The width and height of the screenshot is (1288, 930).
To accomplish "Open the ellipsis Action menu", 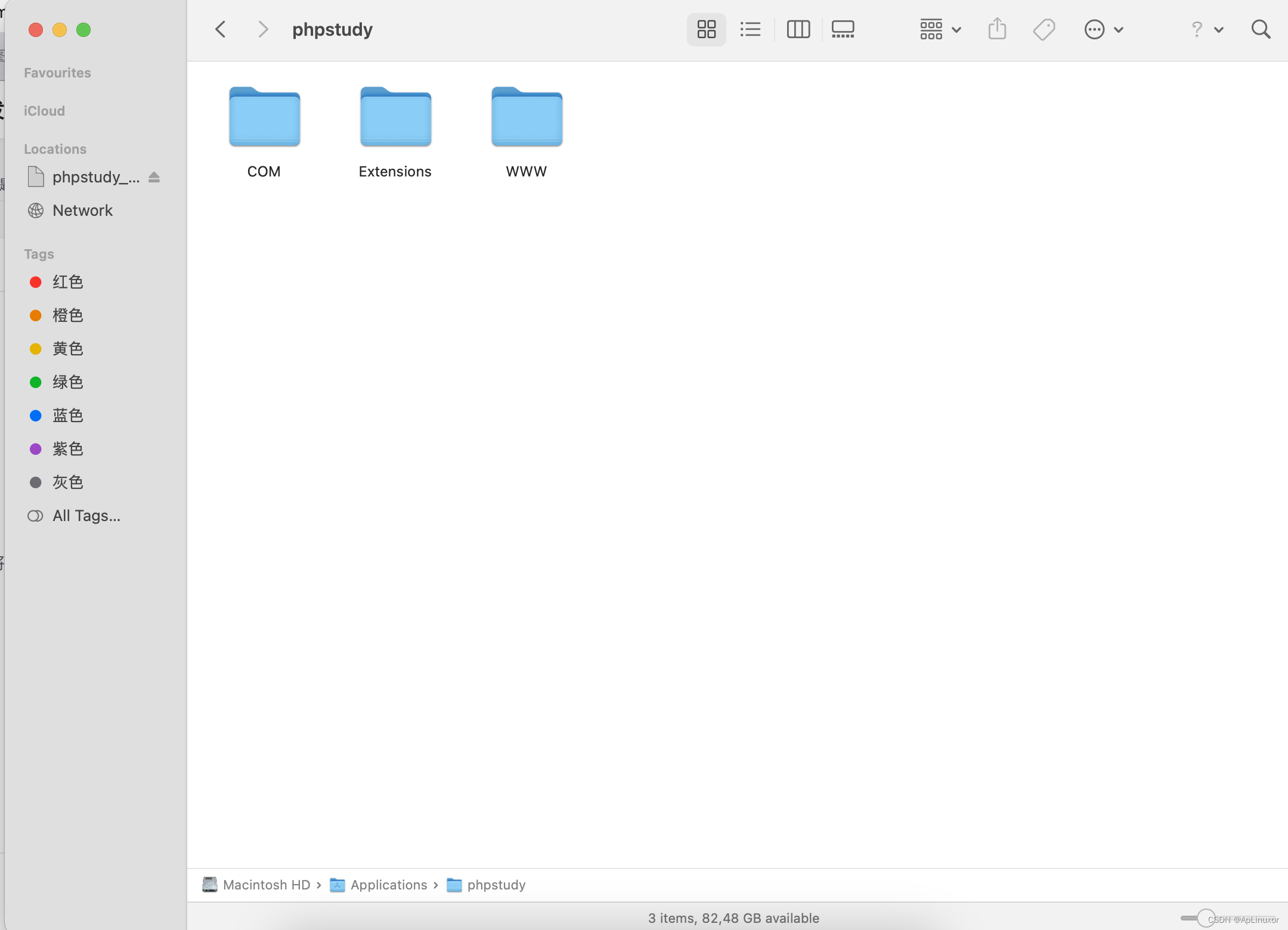I will [x=1103, y=29].
